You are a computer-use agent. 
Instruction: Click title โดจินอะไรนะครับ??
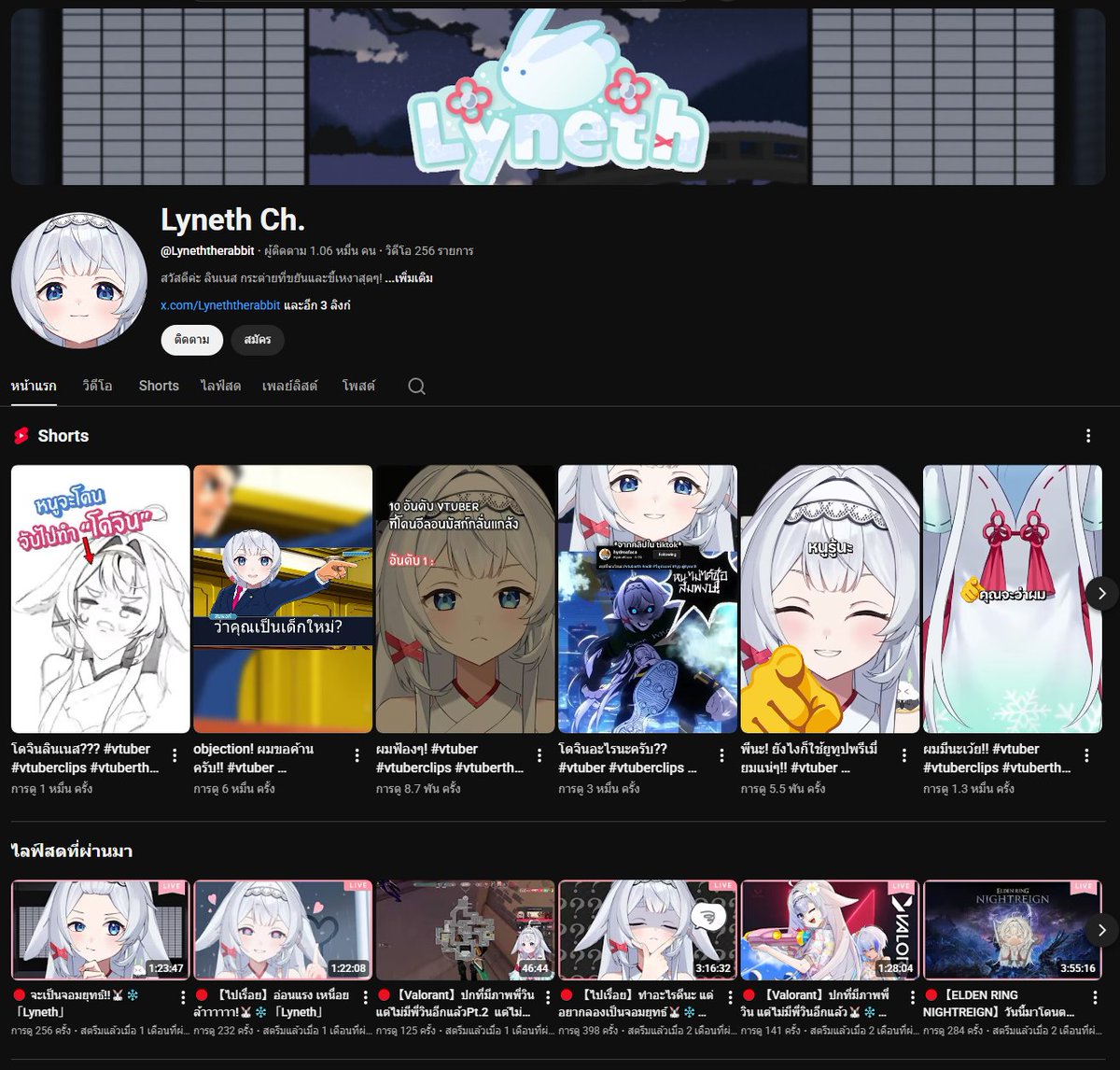coord(628,758)
